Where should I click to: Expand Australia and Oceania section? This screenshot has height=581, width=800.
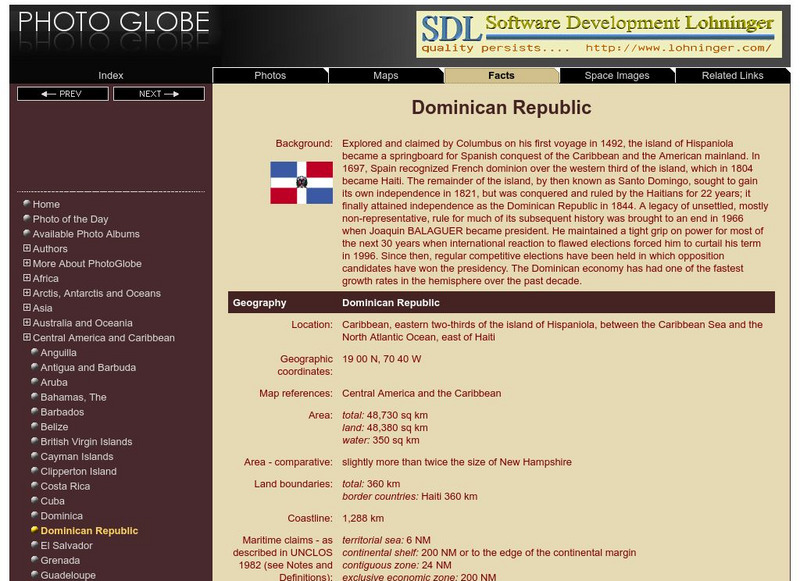tap(27, 323)
